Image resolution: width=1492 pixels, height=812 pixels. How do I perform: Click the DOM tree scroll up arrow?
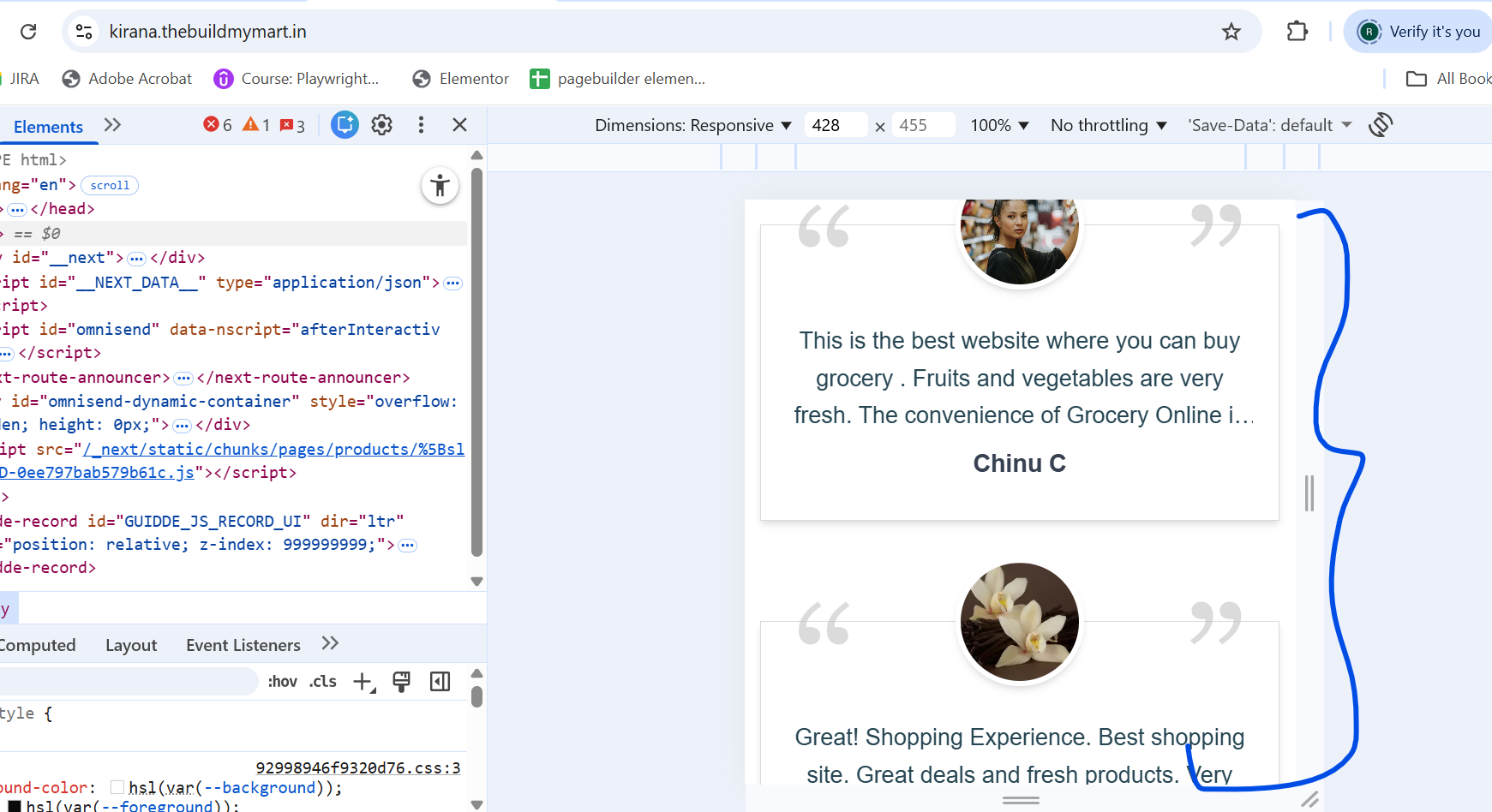[477, 156]
